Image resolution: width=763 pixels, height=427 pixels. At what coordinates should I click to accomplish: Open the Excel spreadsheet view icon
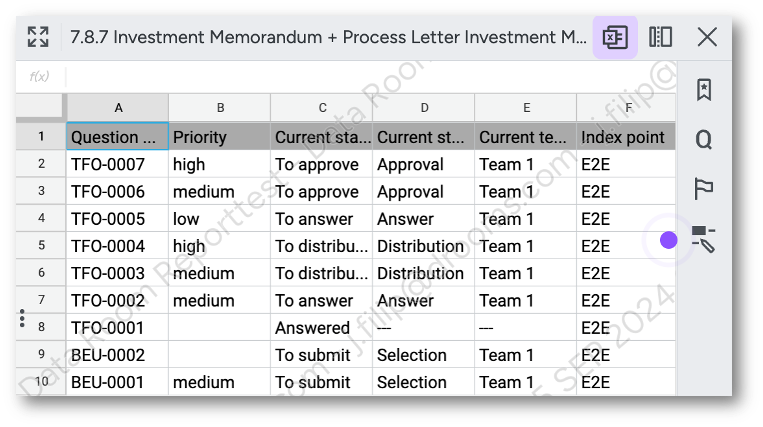[615, 37]
